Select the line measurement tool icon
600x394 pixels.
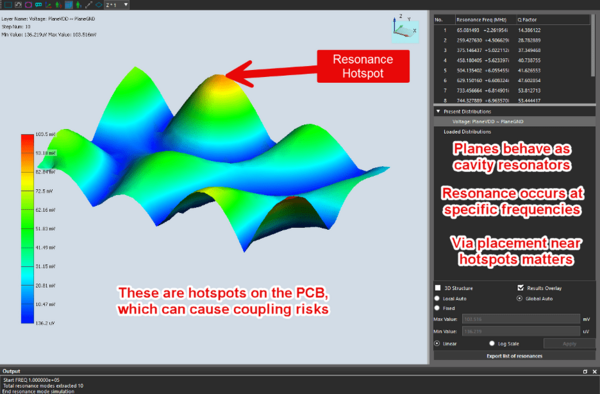pos(88,5)
